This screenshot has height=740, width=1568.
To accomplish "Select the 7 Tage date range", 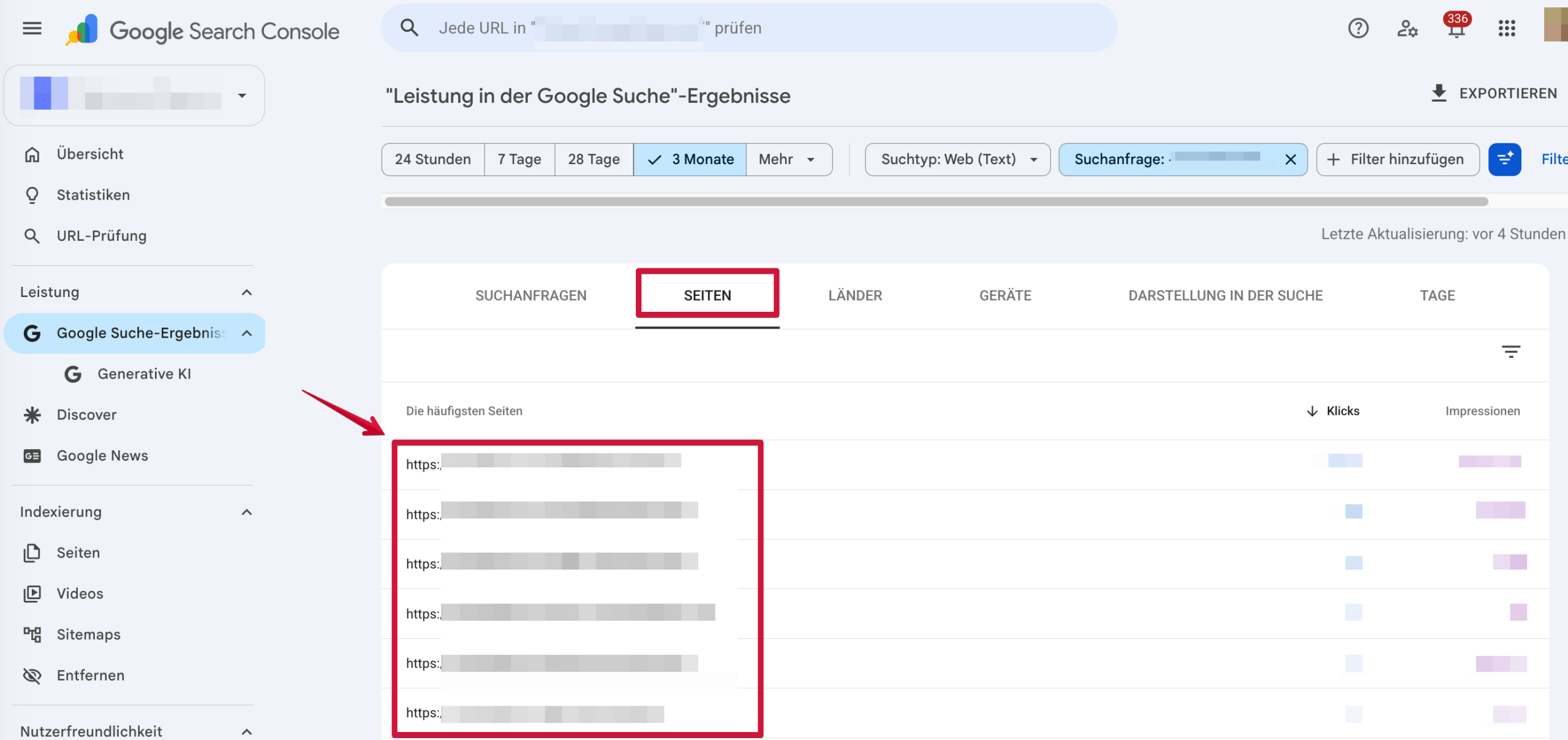I will coord(519,159).
